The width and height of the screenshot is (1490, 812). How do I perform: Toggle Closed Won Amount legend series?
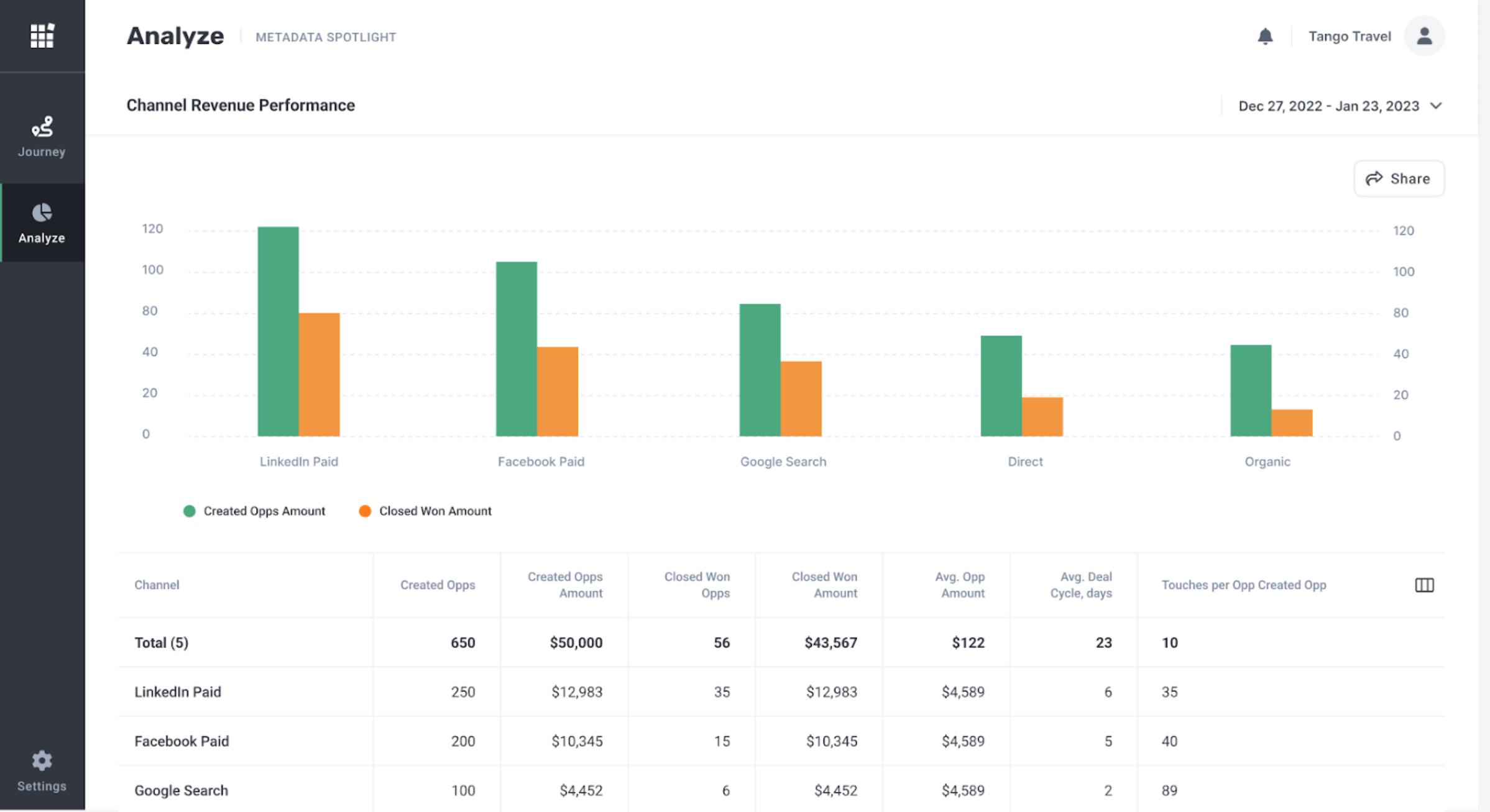tap(425, 511)
